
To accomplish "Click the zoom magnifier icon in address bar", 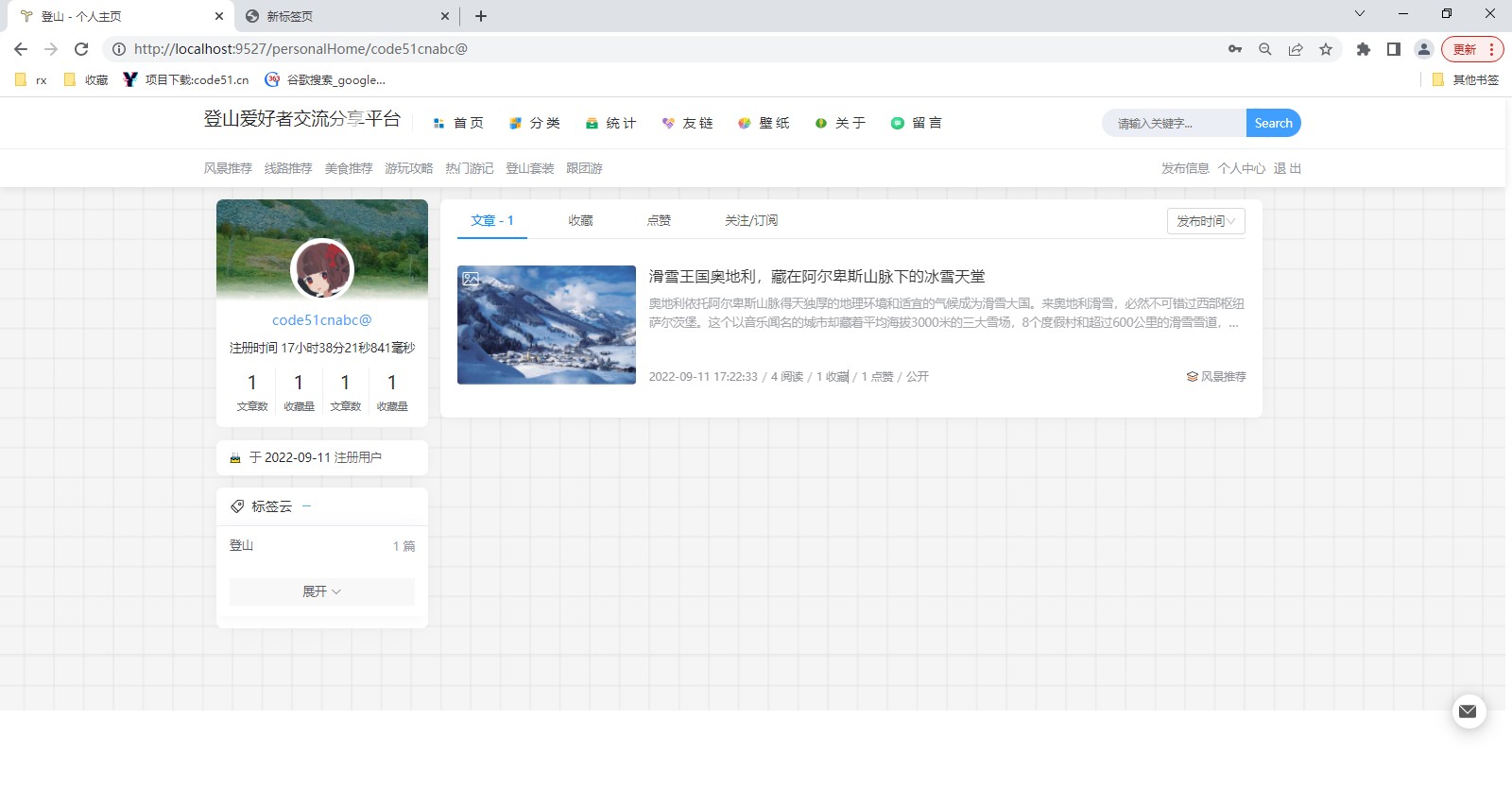I will tap(1265, 49).
